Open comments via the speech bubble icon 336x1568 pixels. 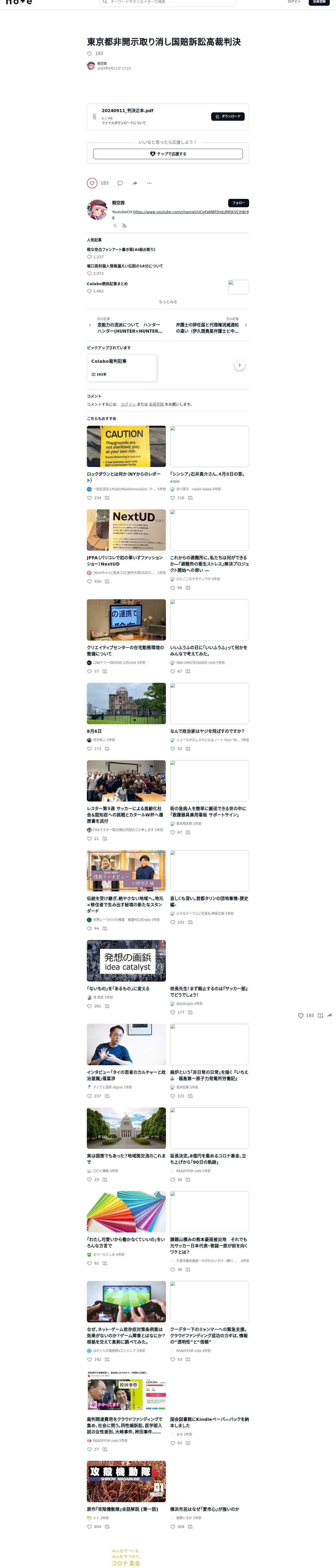point(120,183)
